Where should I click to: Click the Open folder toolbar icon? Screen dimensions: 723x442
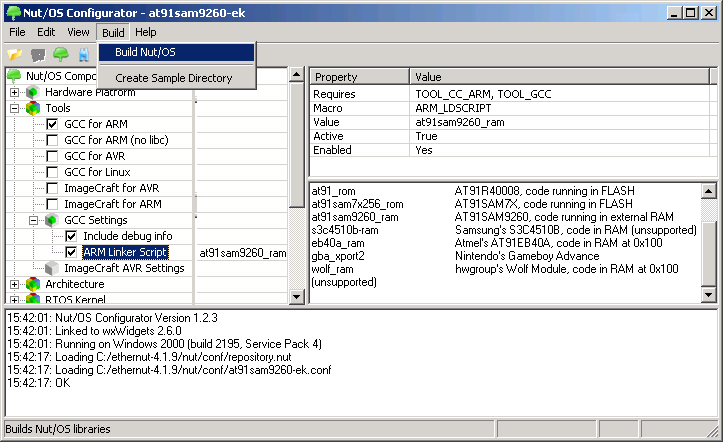[15, 54]
